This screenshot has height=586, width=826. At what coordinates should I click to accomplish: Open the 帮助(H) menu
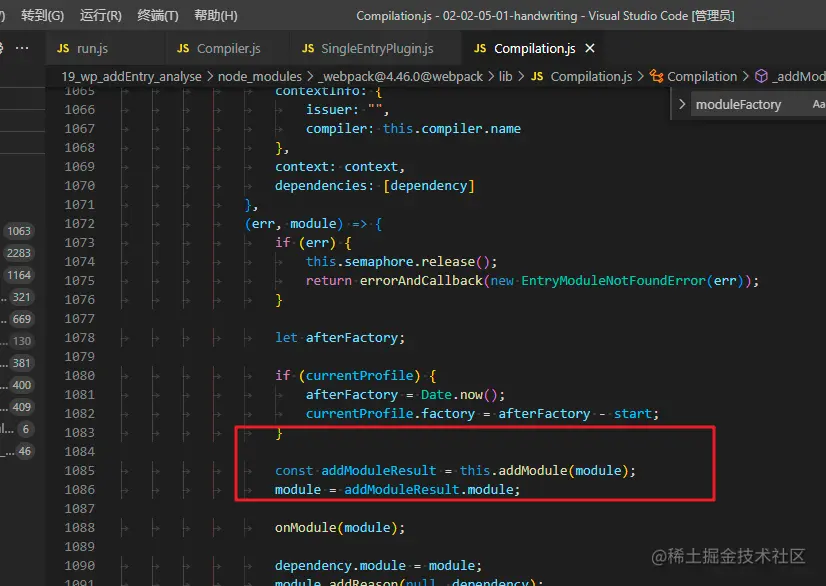(x=215, y=16)
